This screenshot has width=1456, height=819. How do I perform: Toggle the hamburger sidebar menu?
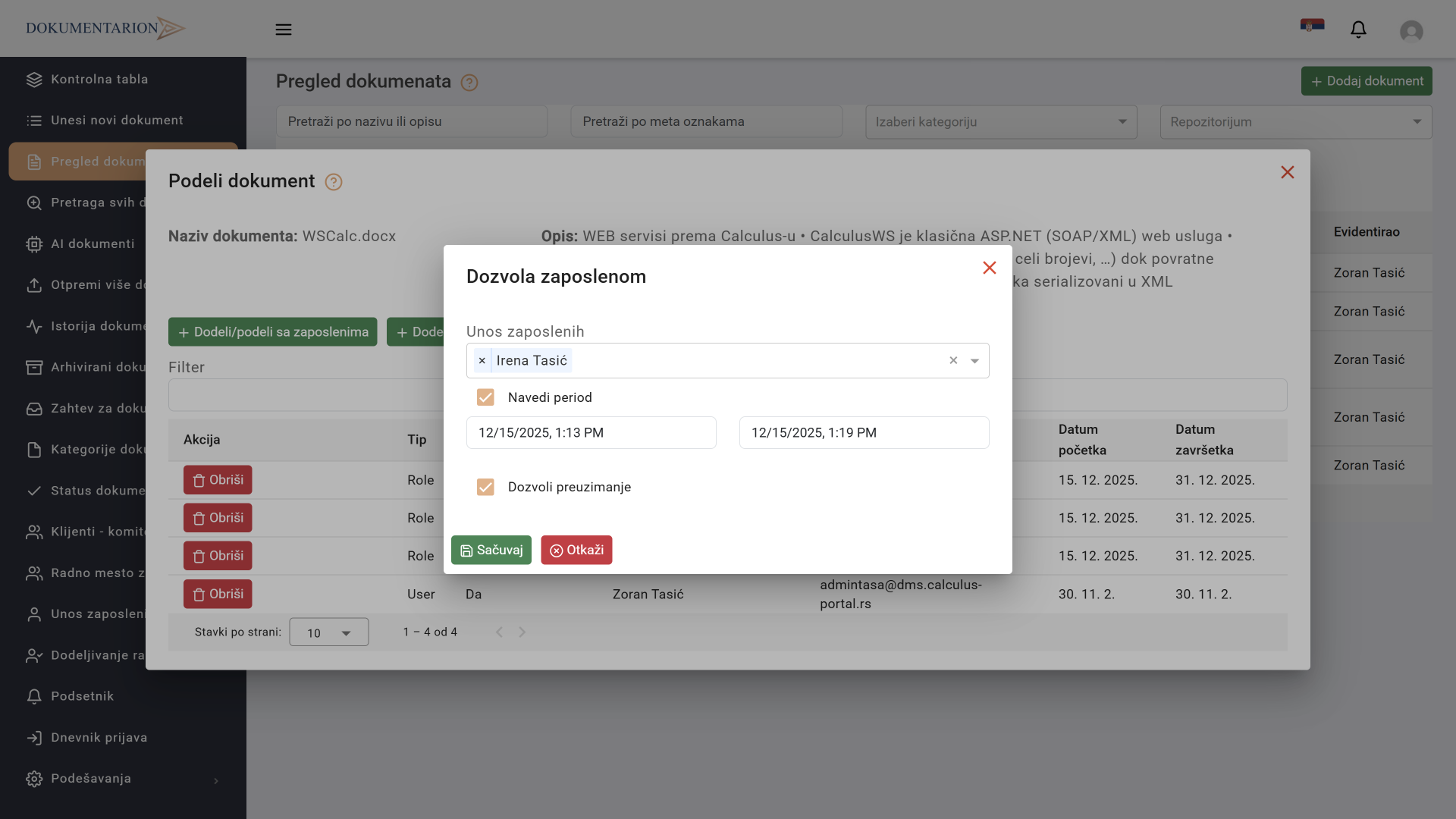(284, 30)
